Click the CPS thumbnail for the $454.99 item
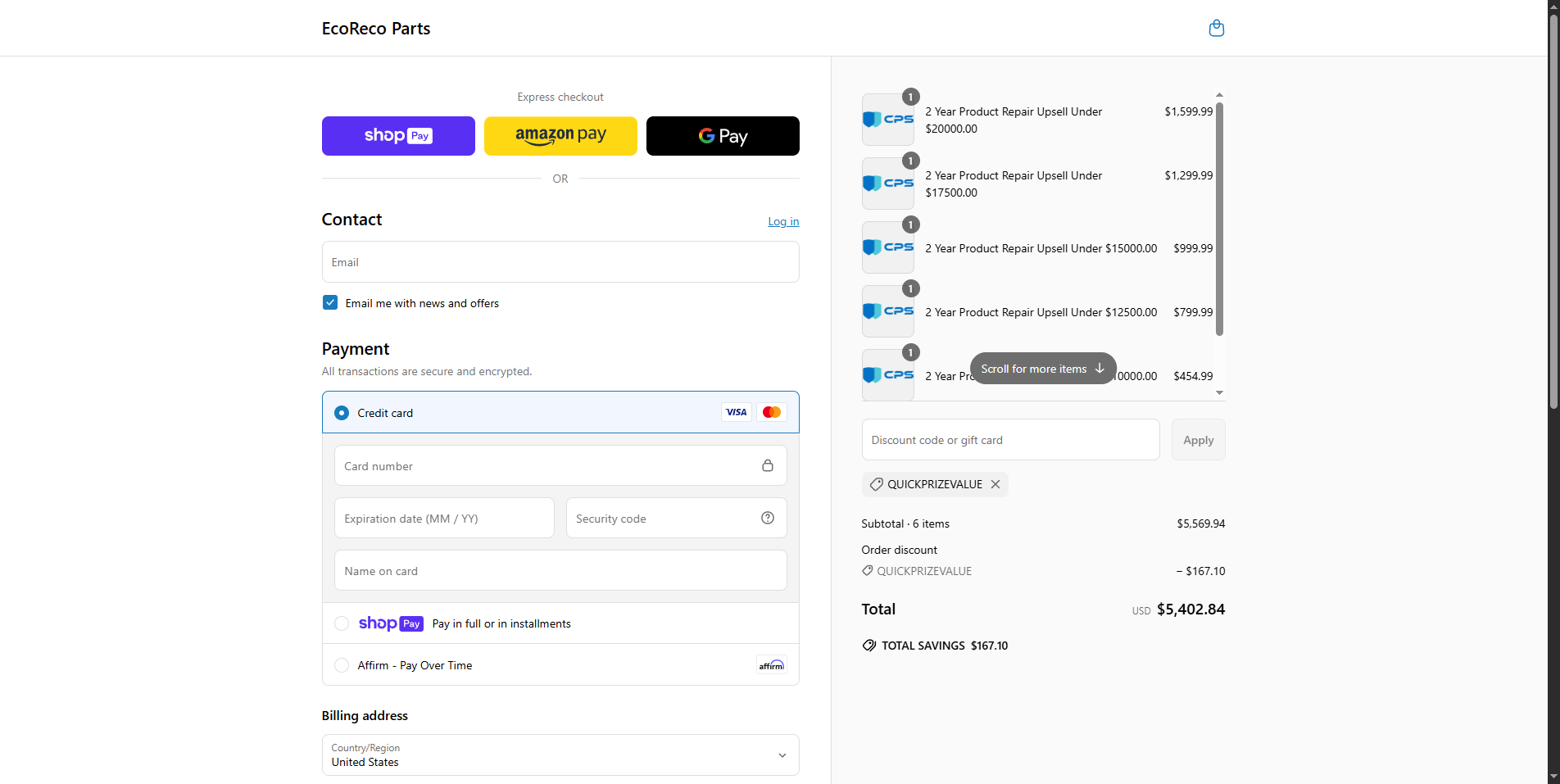The height and width of the screenshot is (784, 1560). pyautogui.click(x=888, y=375)
